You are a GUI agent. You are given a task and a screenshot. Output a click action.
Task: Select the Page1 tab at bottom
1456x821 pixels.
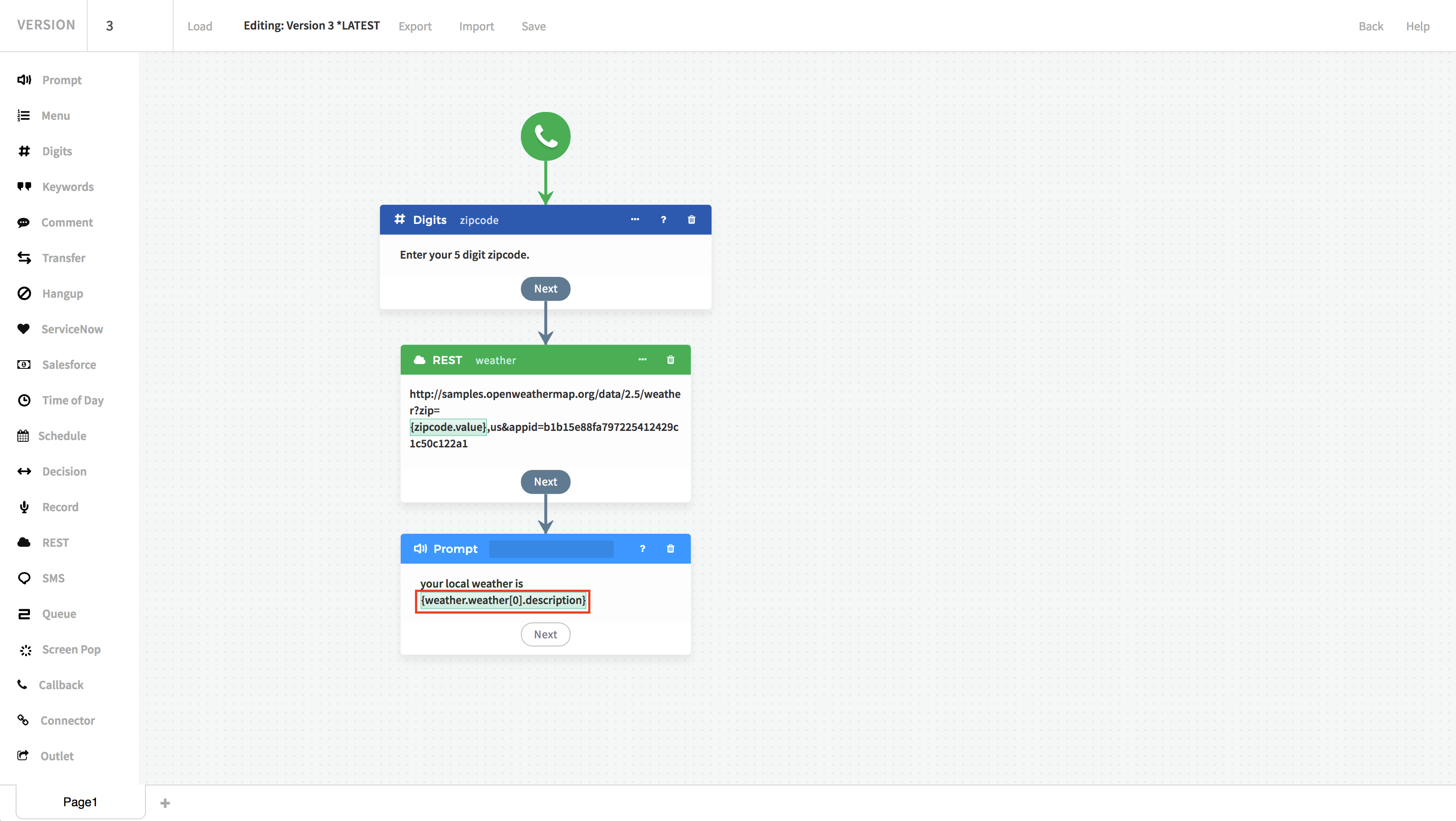point(80,801)
